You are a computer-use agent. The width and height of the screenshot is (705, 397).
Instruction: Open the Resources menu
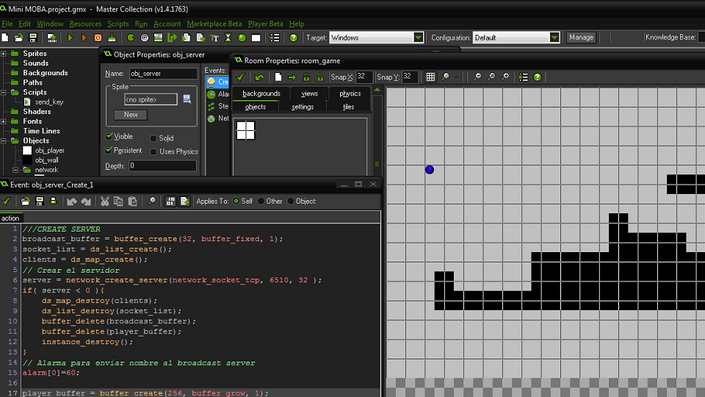pyautogui.click(x=85, y=24)
